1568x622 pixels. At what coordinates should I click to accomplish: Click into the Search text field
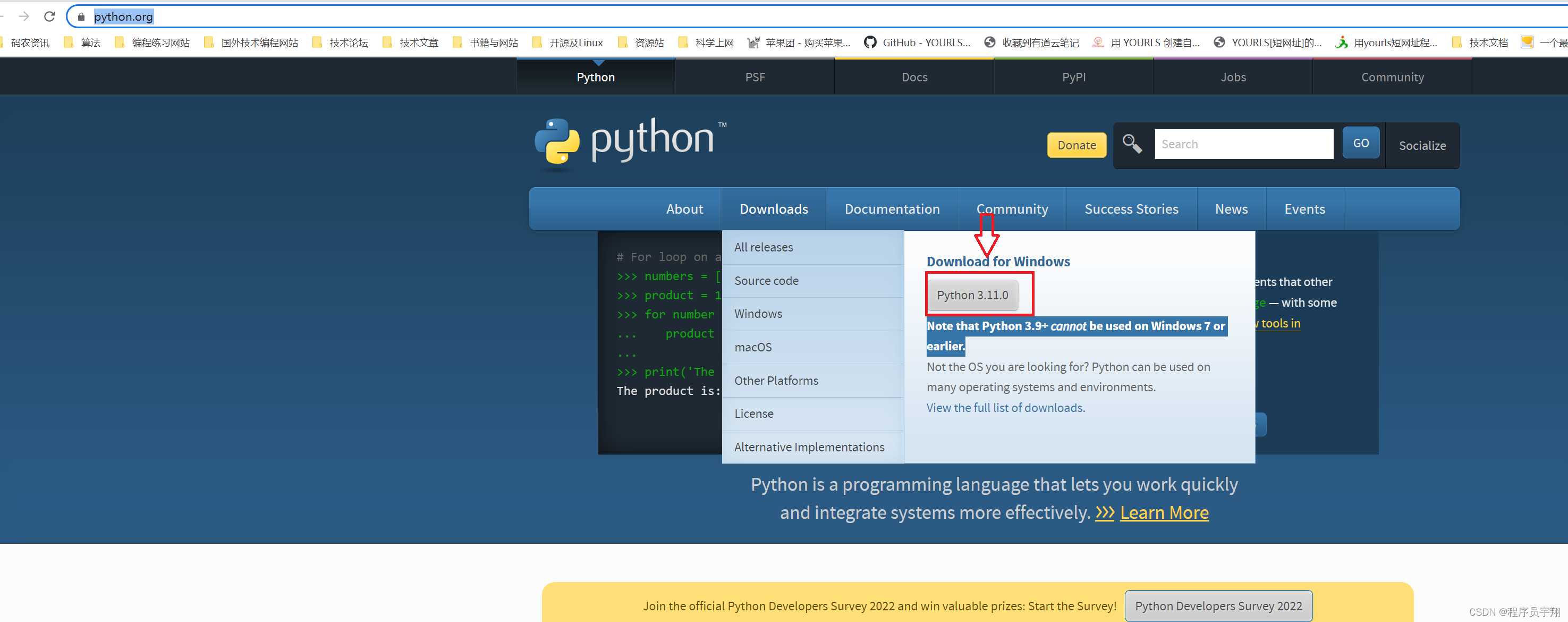(1243, 144)
